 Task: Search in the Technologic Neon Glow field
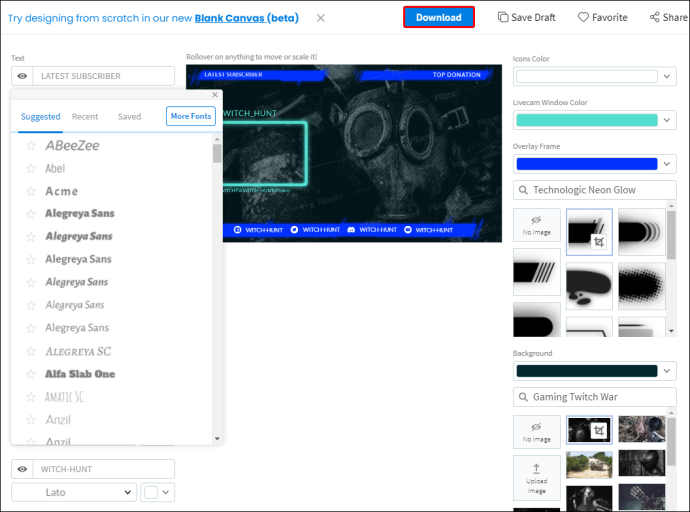595,190
